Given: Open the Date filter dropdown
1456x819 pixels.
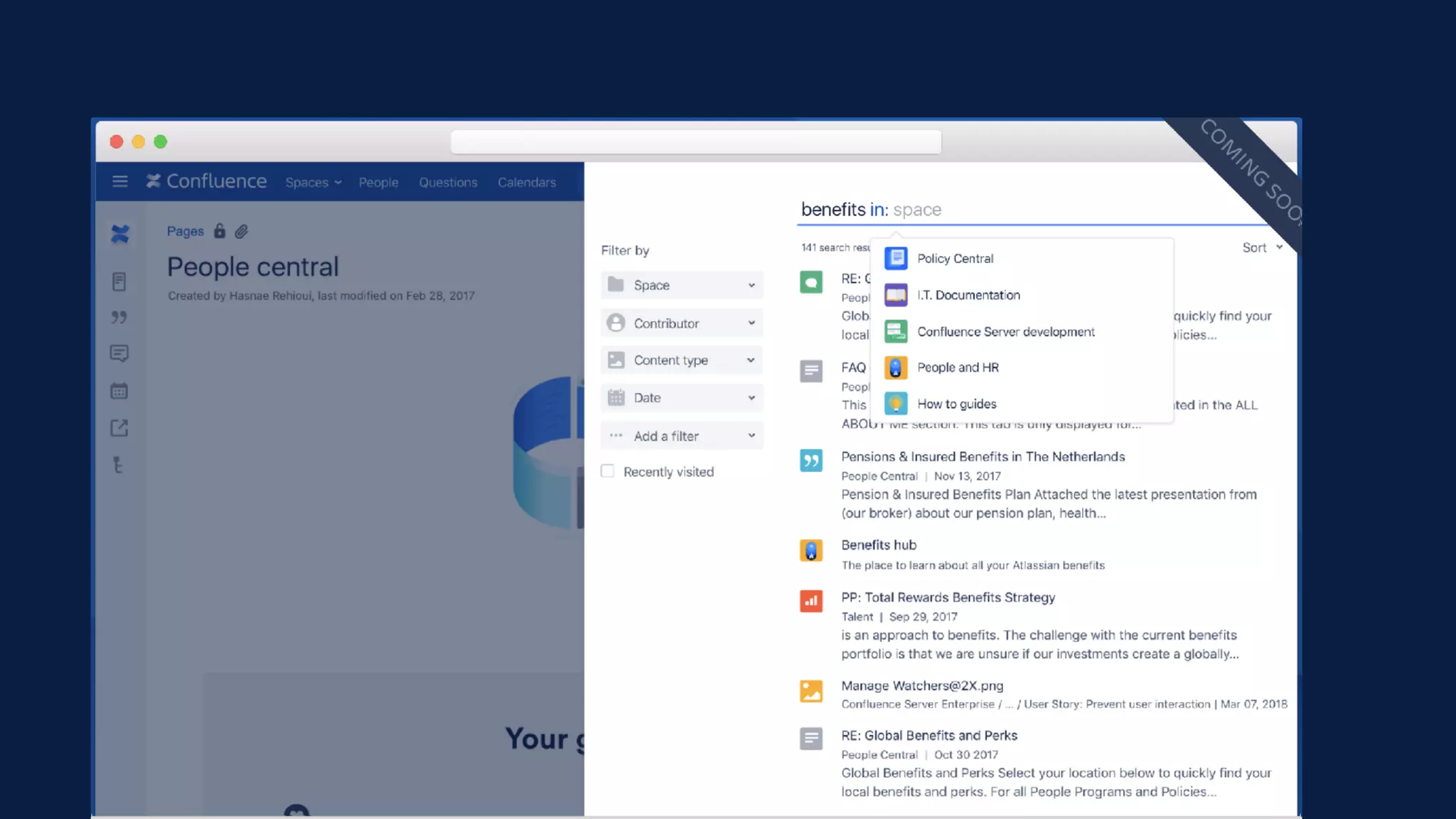Looking at the screenshot, I should click(681, 398).
